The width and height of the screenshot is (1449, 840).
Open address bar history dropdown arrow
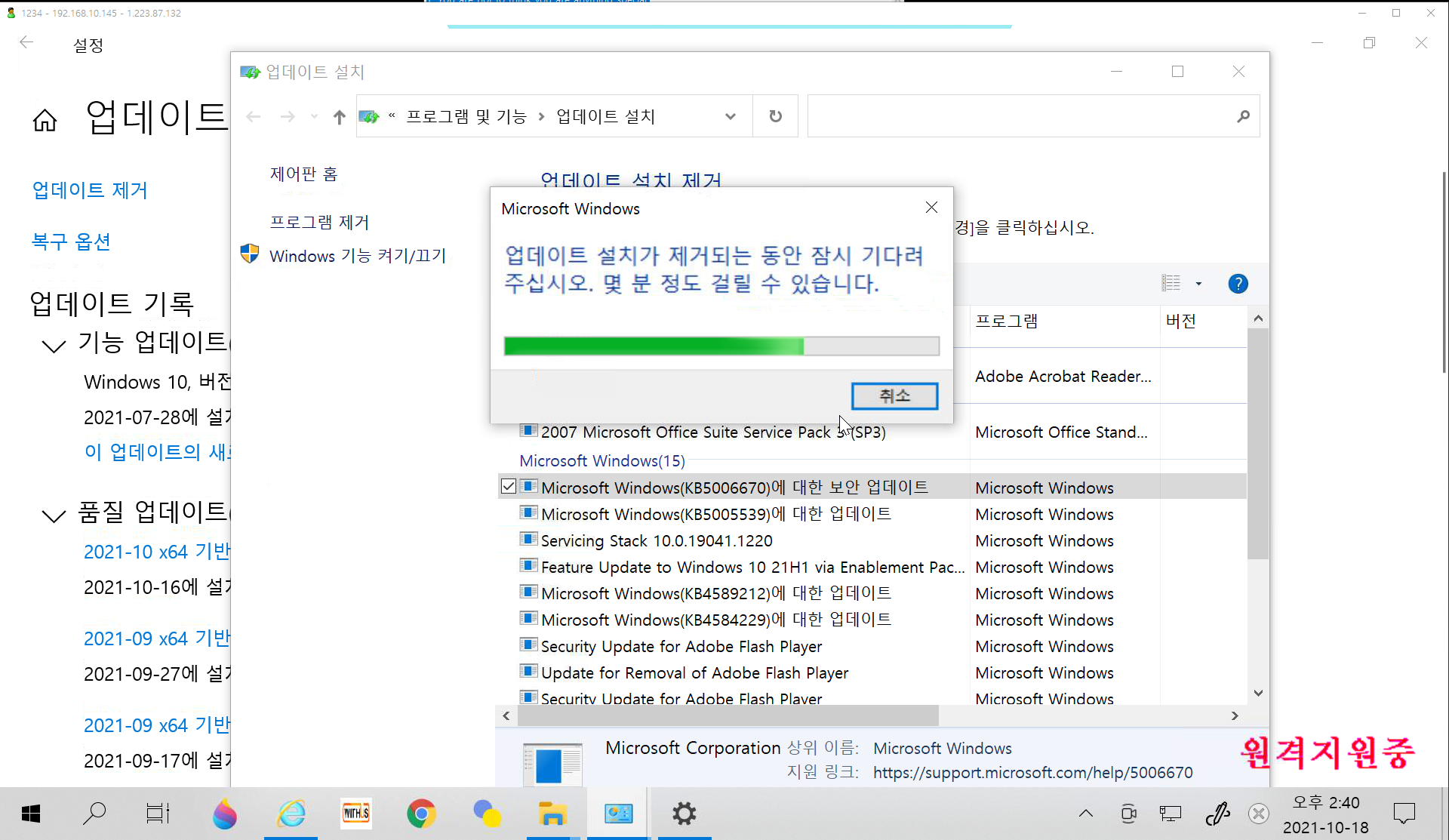(x=730, y=116)
